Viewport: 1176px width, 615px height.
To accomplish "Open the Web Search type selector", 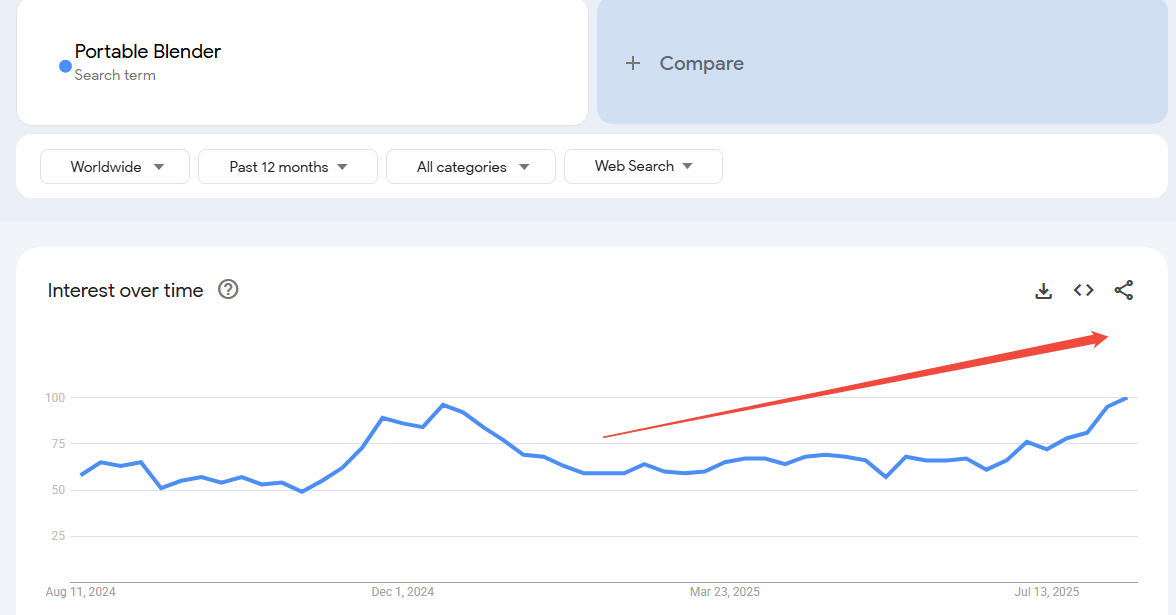I will (642, 166).
